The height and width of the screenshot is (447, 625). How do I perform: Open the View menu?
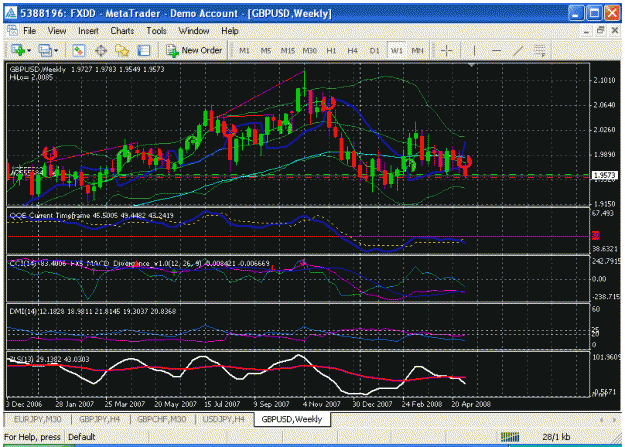click(x=57, y=31)
